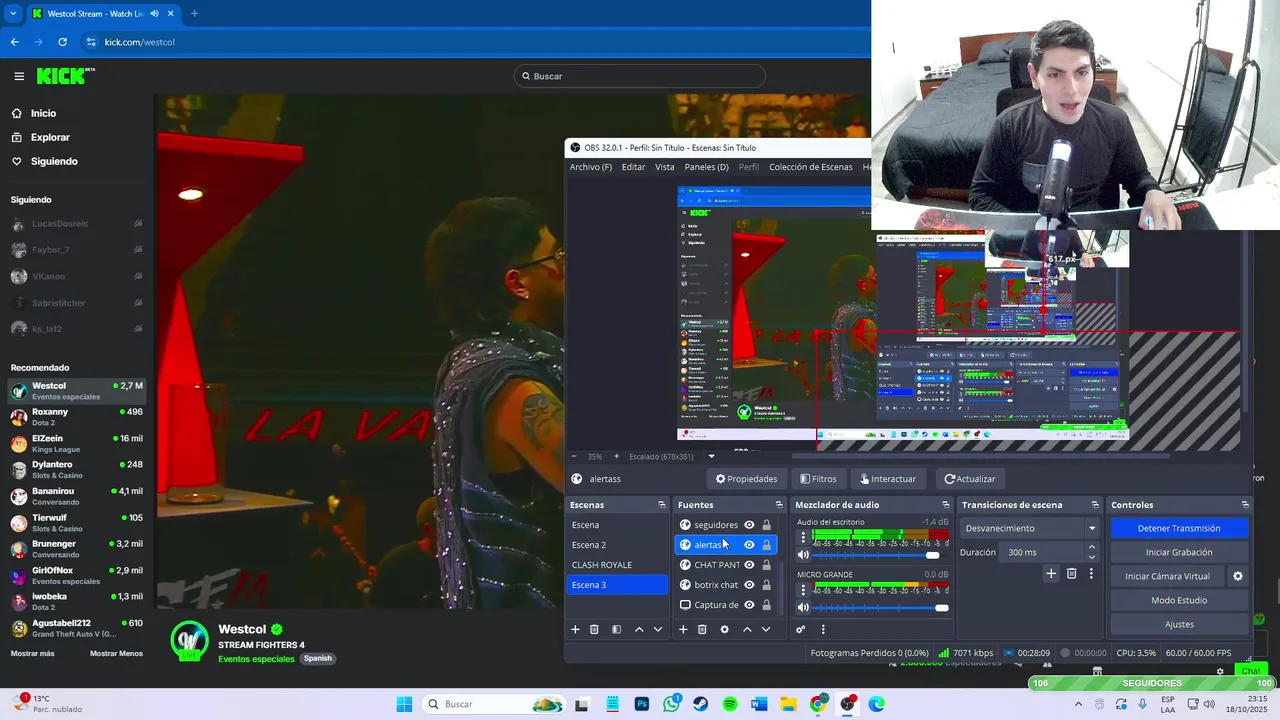Toggle the lock on botrix chat source
The width and height of the screenshot is (1280, 720).
[767, 585]
